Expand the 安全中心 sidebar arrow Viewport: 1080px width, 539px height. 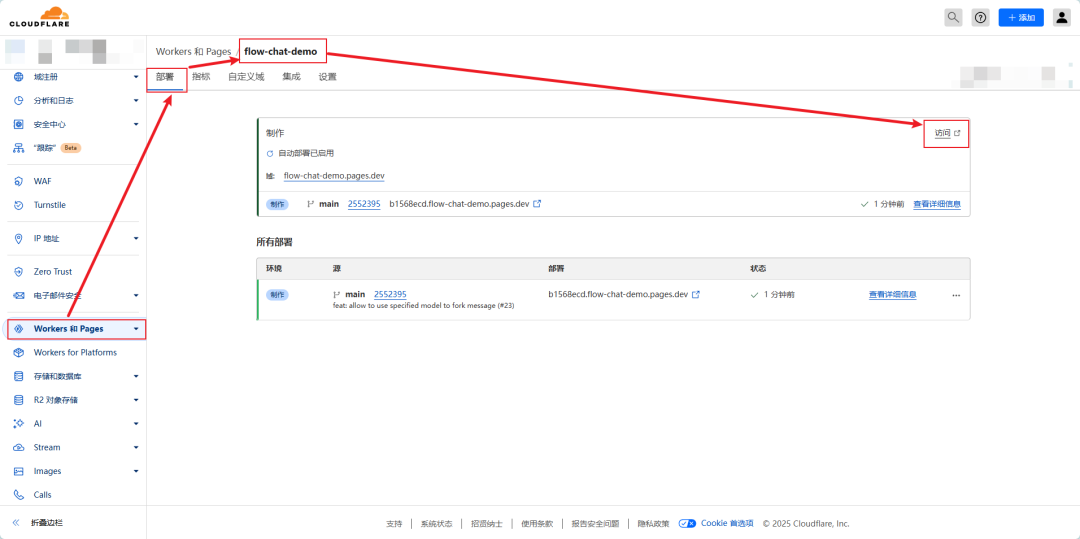136,125
